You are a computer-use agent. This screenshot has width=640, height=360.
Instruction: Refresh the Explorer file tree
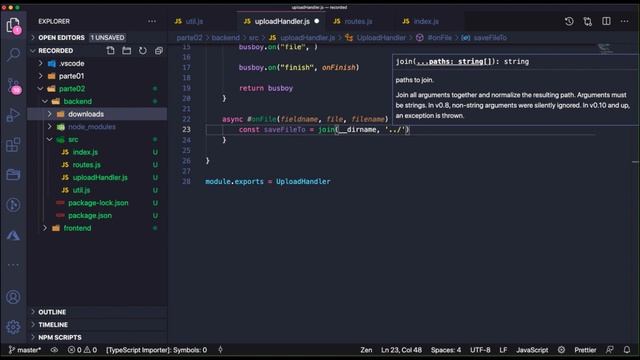click(142, 51)
